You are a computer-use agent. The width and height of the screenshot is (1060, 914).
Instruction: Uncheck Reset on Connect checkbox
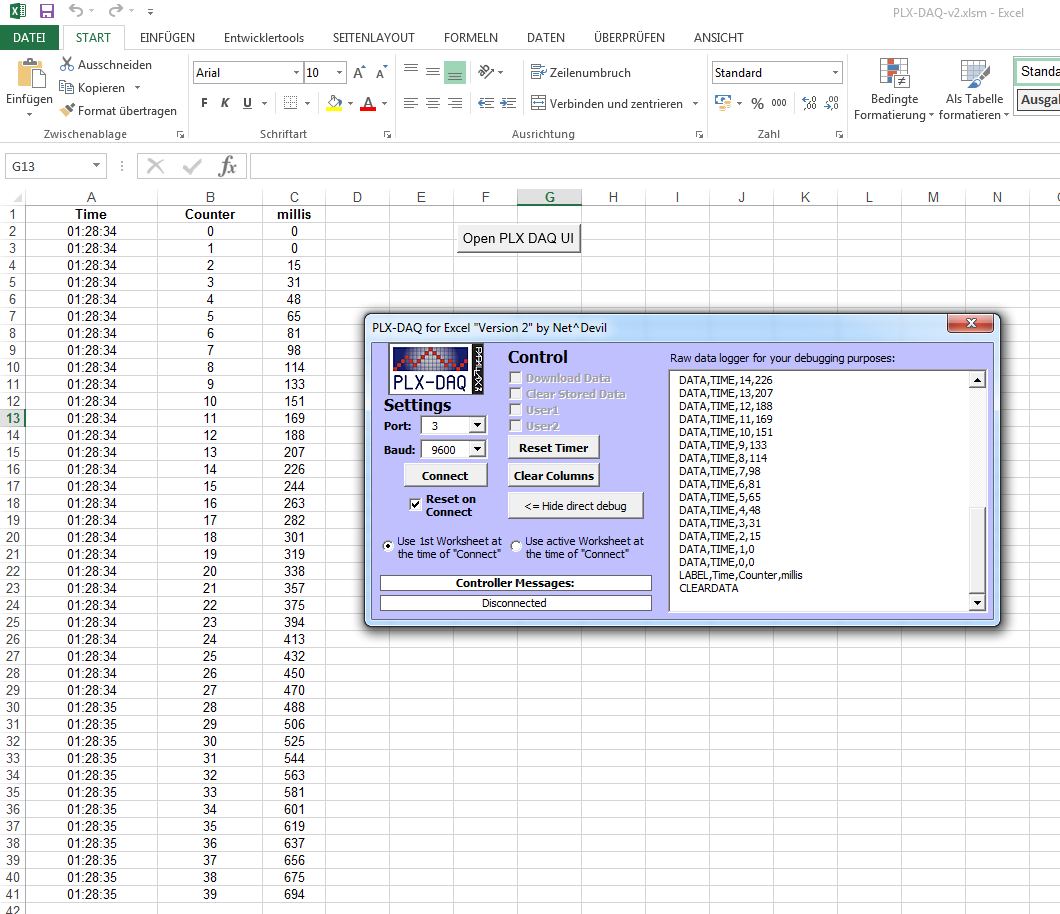coord(415,504)
